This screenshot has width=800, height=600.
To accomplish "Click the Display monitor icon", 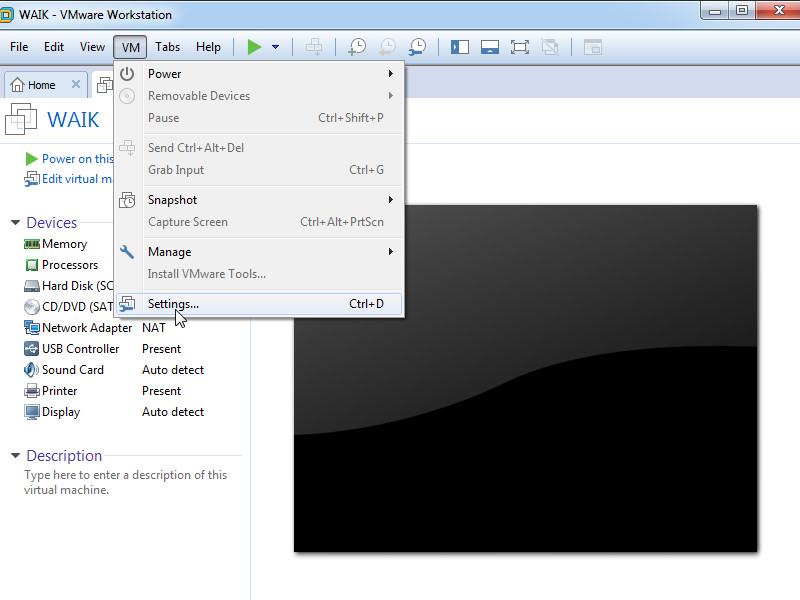I will click(x=32, y=412).
